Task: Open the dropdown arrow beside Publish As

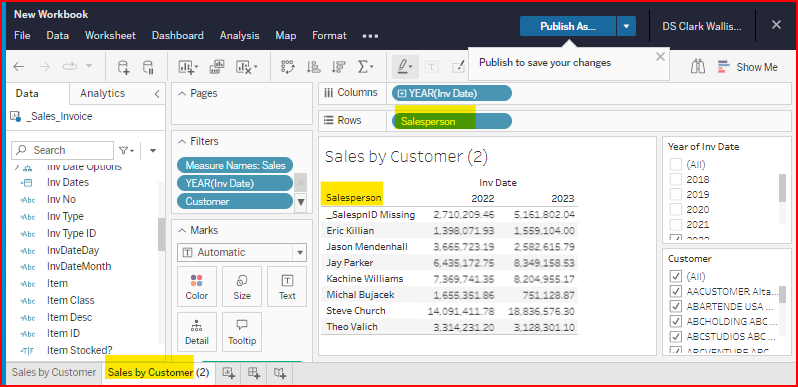Action: pos(626,26)
